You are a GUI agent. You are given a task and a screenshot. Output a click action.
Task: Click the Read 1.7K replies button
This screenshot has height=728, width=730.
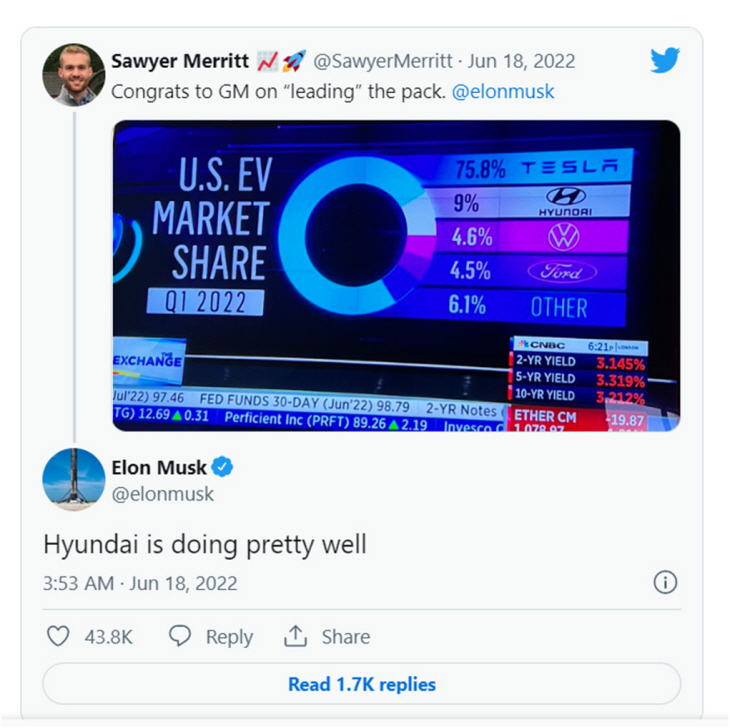coord(362,685)
